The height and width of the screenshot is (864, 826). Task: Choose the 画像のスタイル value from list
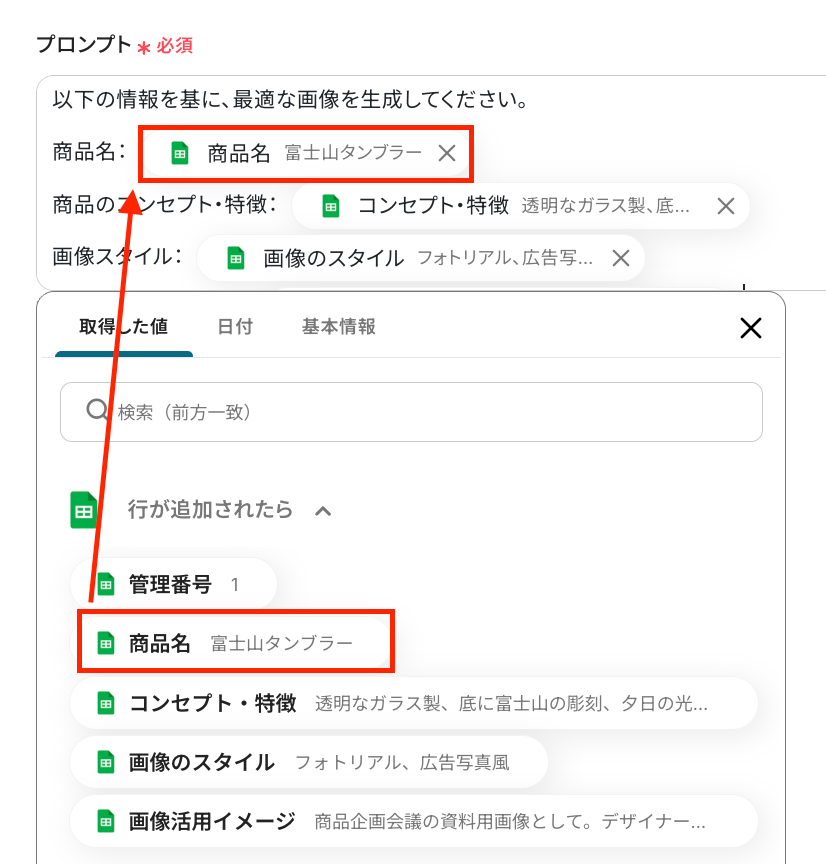click(309, 762)
